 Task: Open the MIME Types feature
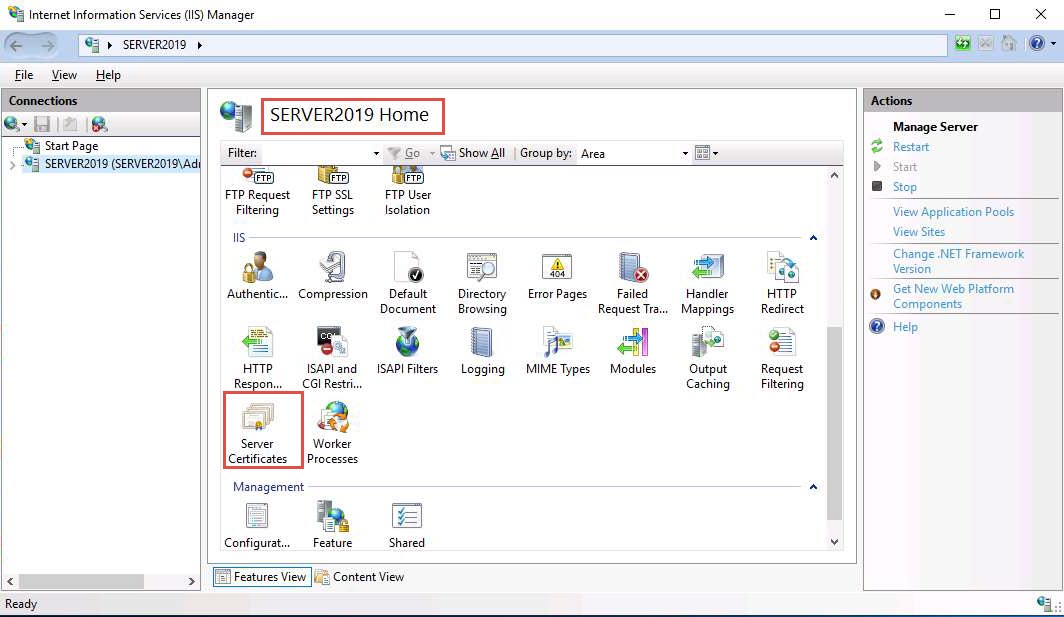557,351
